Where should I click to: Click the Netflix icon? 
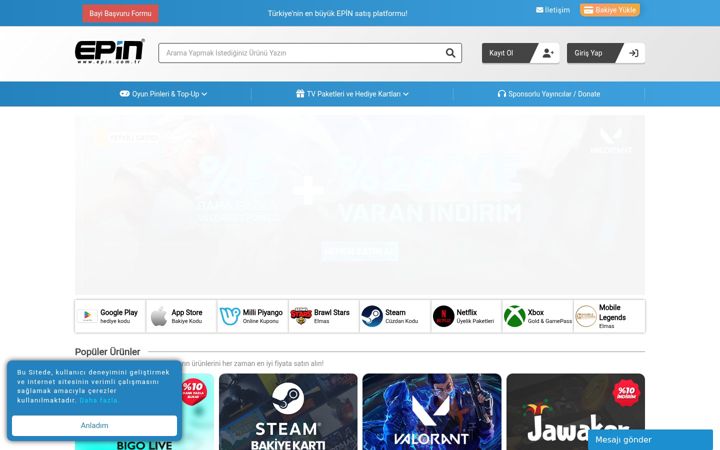pos(444,316)
